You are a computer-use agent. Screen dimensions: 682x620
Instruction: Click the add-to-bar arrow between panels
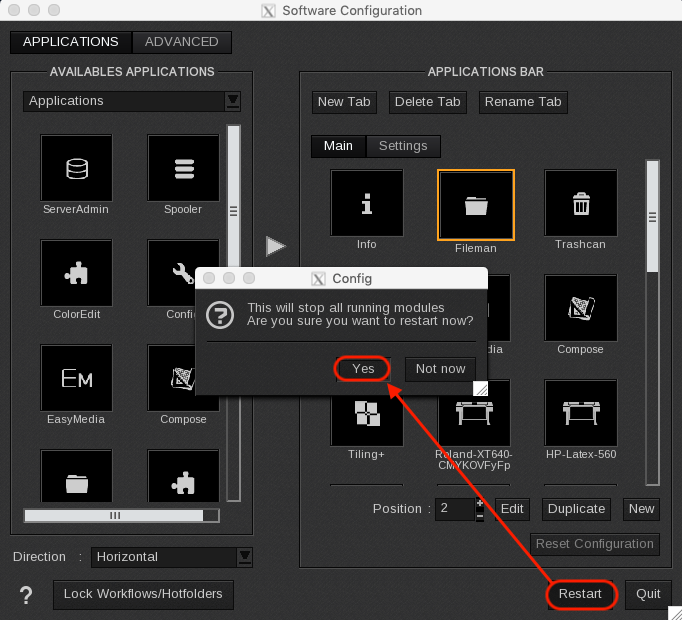tap(276, 246)
